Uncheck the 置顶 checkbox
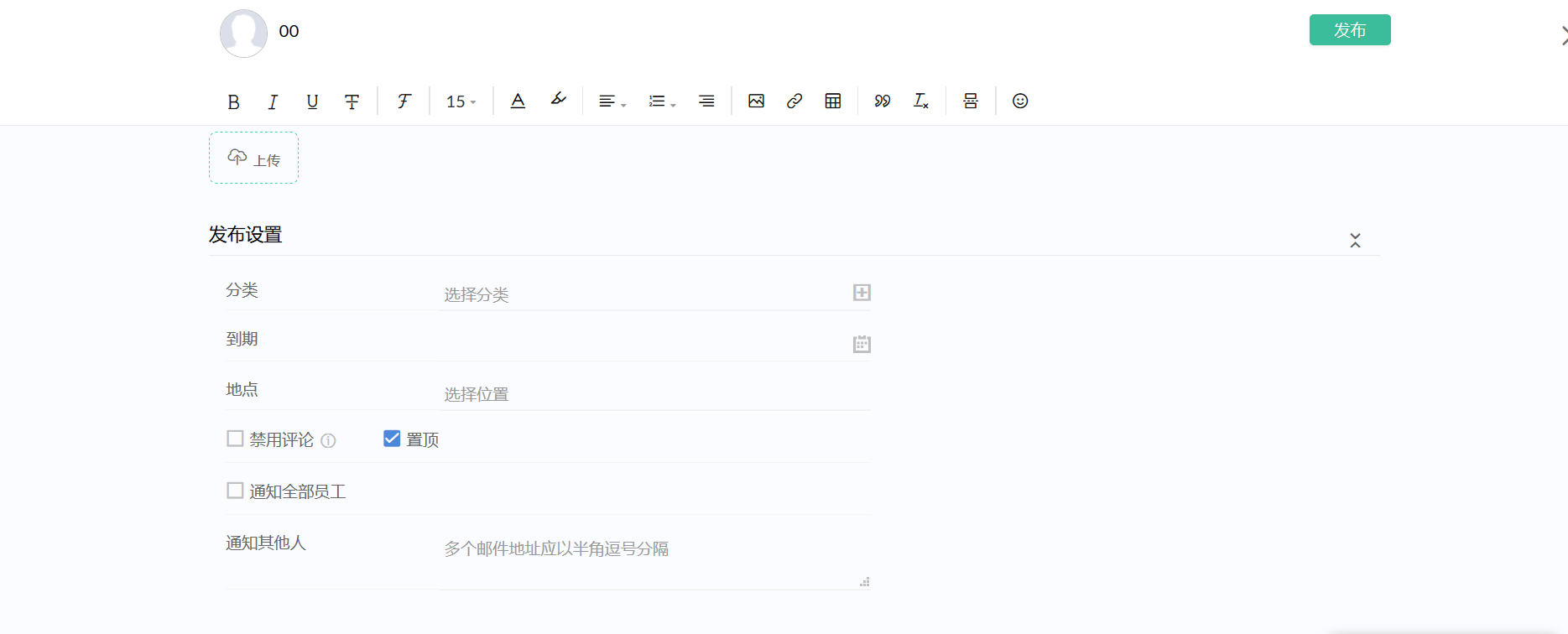The image size is (1568, 634). (392, 439)
